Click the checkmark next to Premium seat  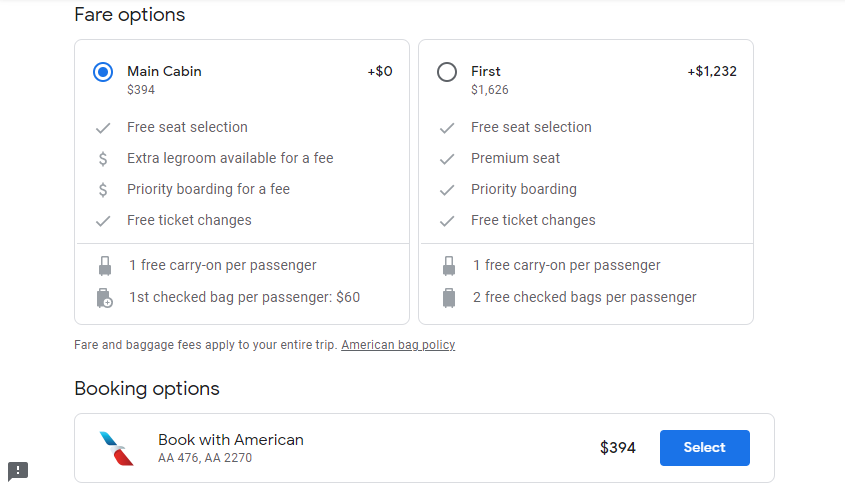447,159
